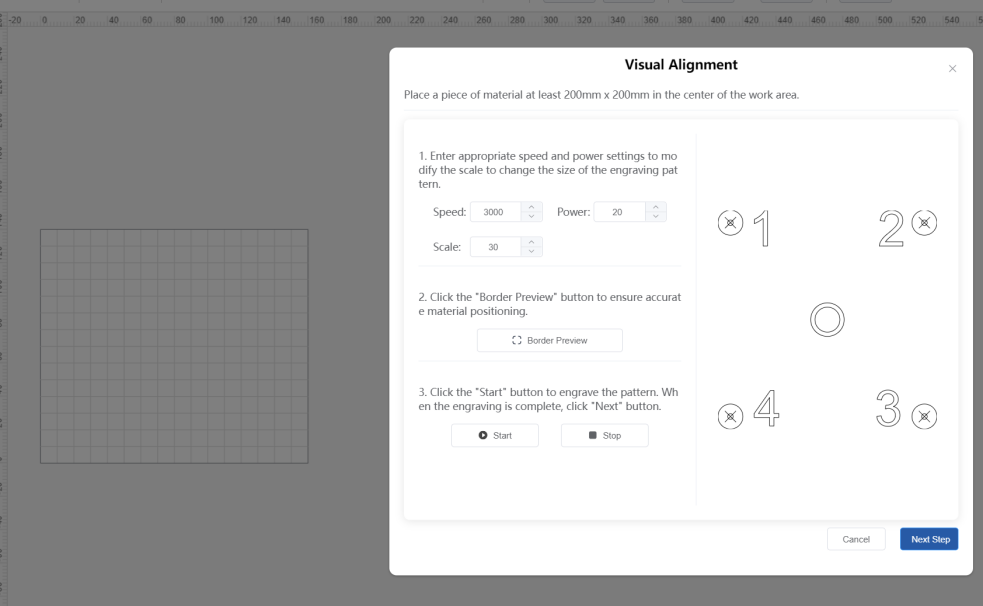Increase Power with the up arrow

pyautogui.click(x=655, y=207)
